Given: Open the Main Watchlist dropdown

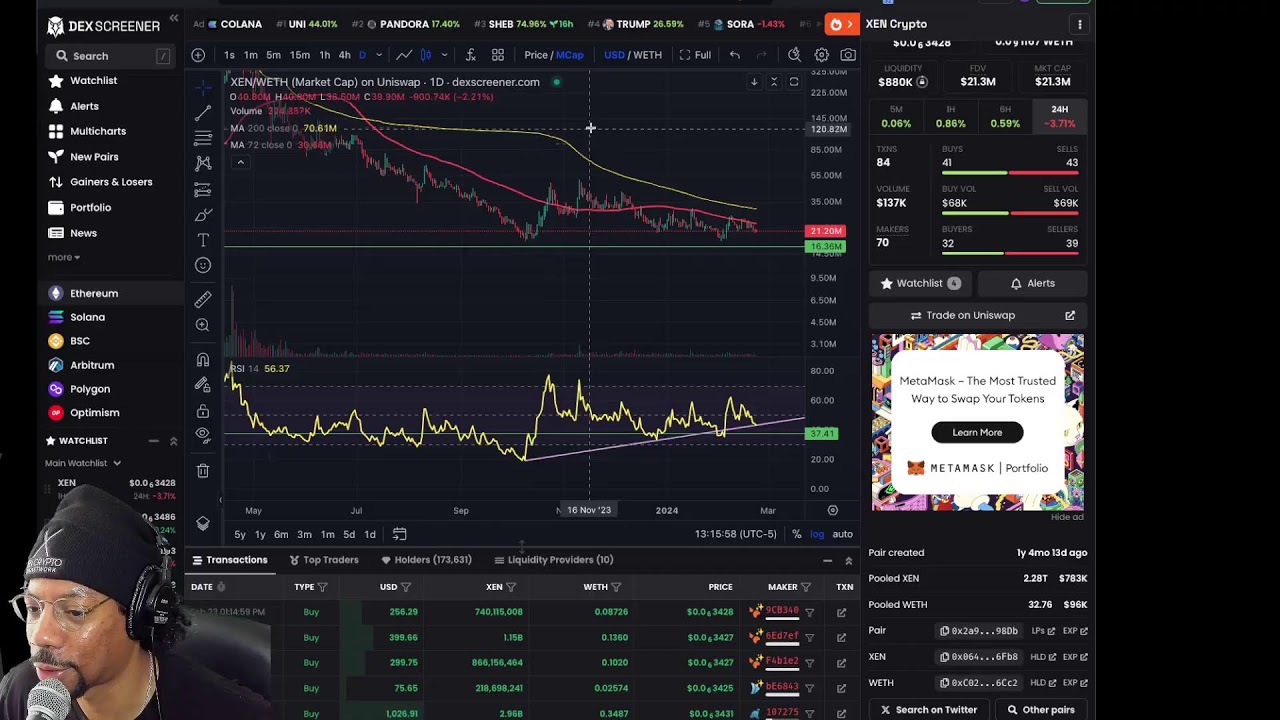Looking at the screenshot, I should [x=83, y=463].
